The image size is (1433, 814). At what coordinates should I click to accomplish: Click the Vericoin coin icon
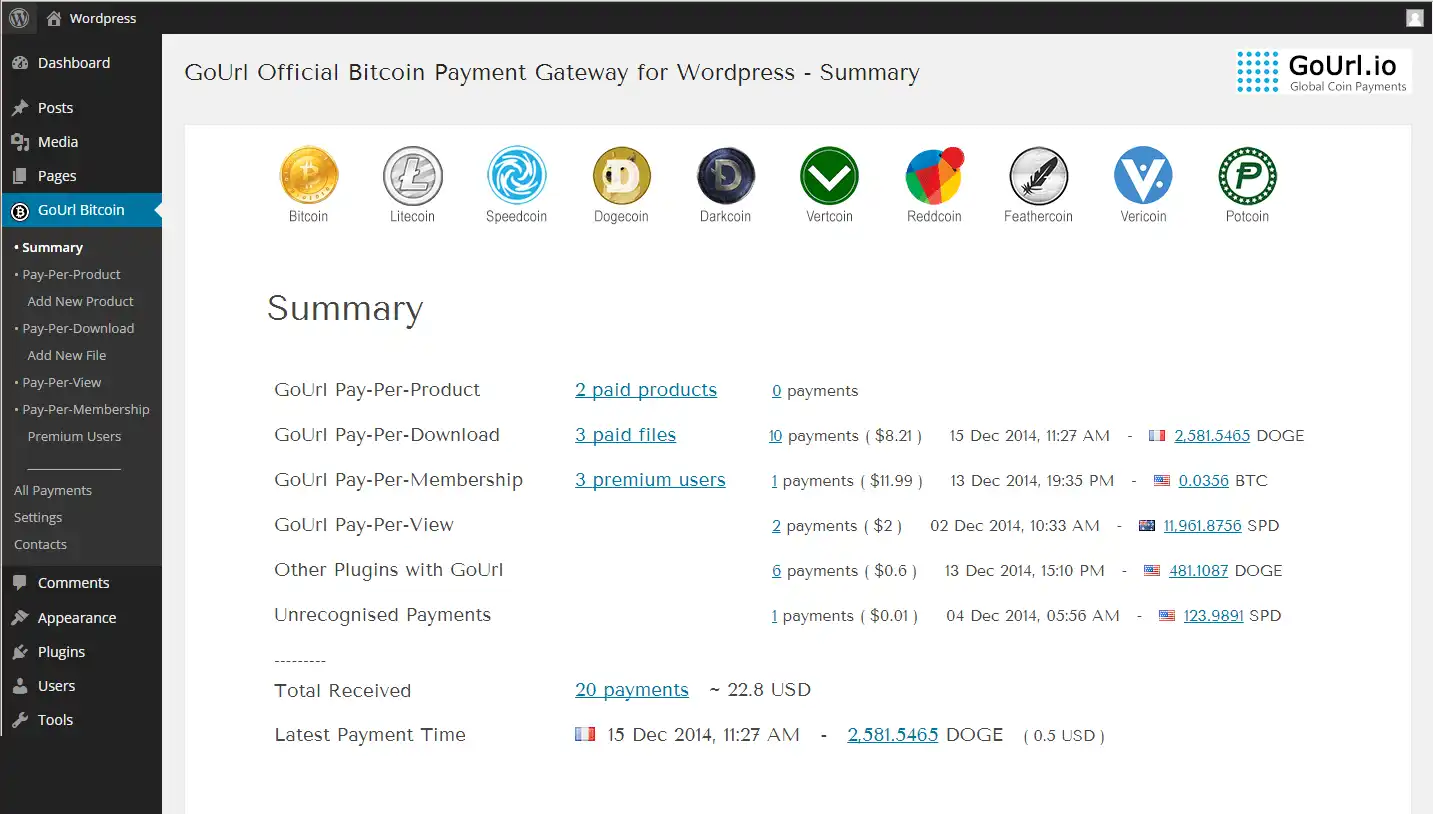click(x=1143, y=176)
